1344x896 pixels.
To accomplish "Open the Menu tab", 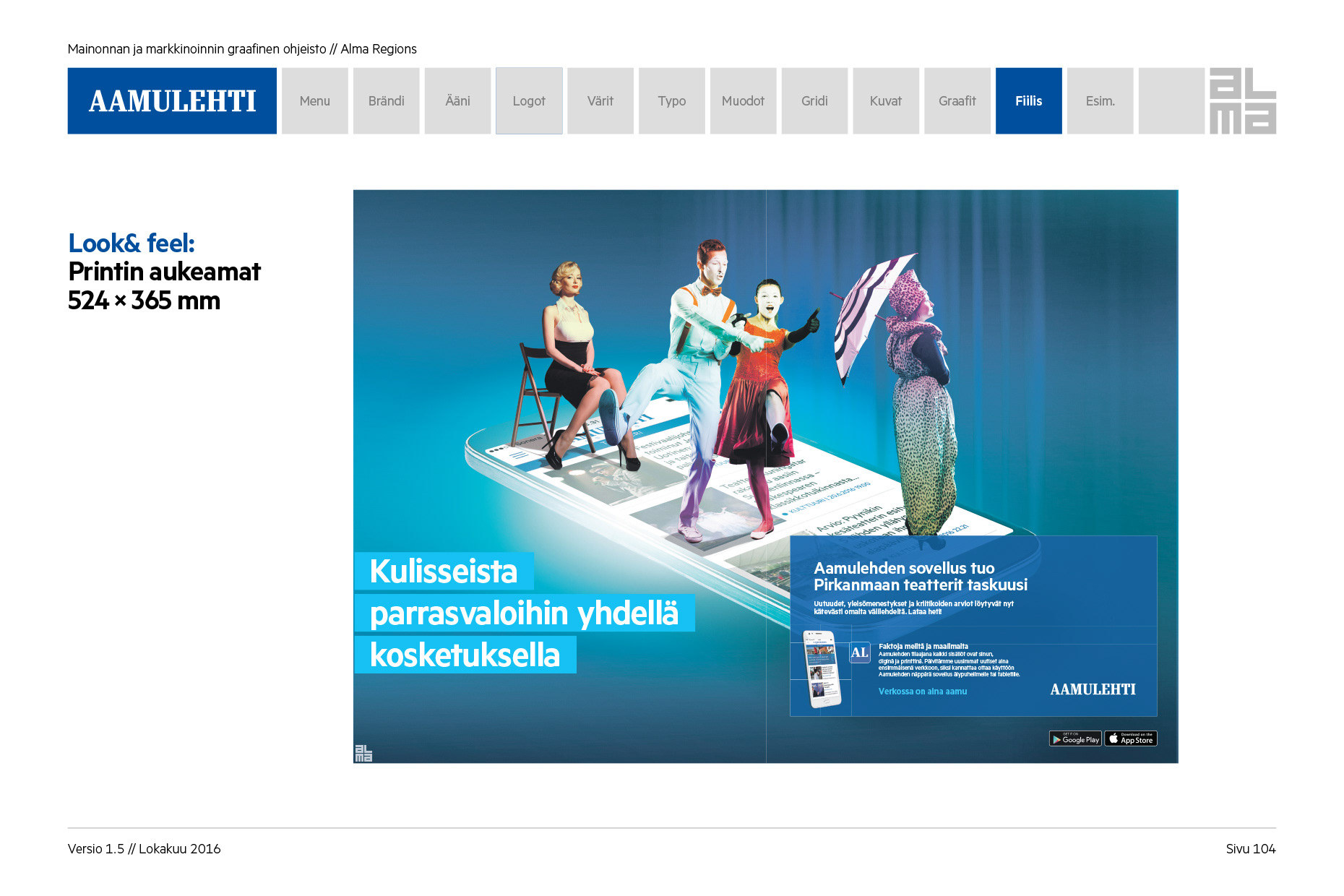I will [x=315, y=101].
